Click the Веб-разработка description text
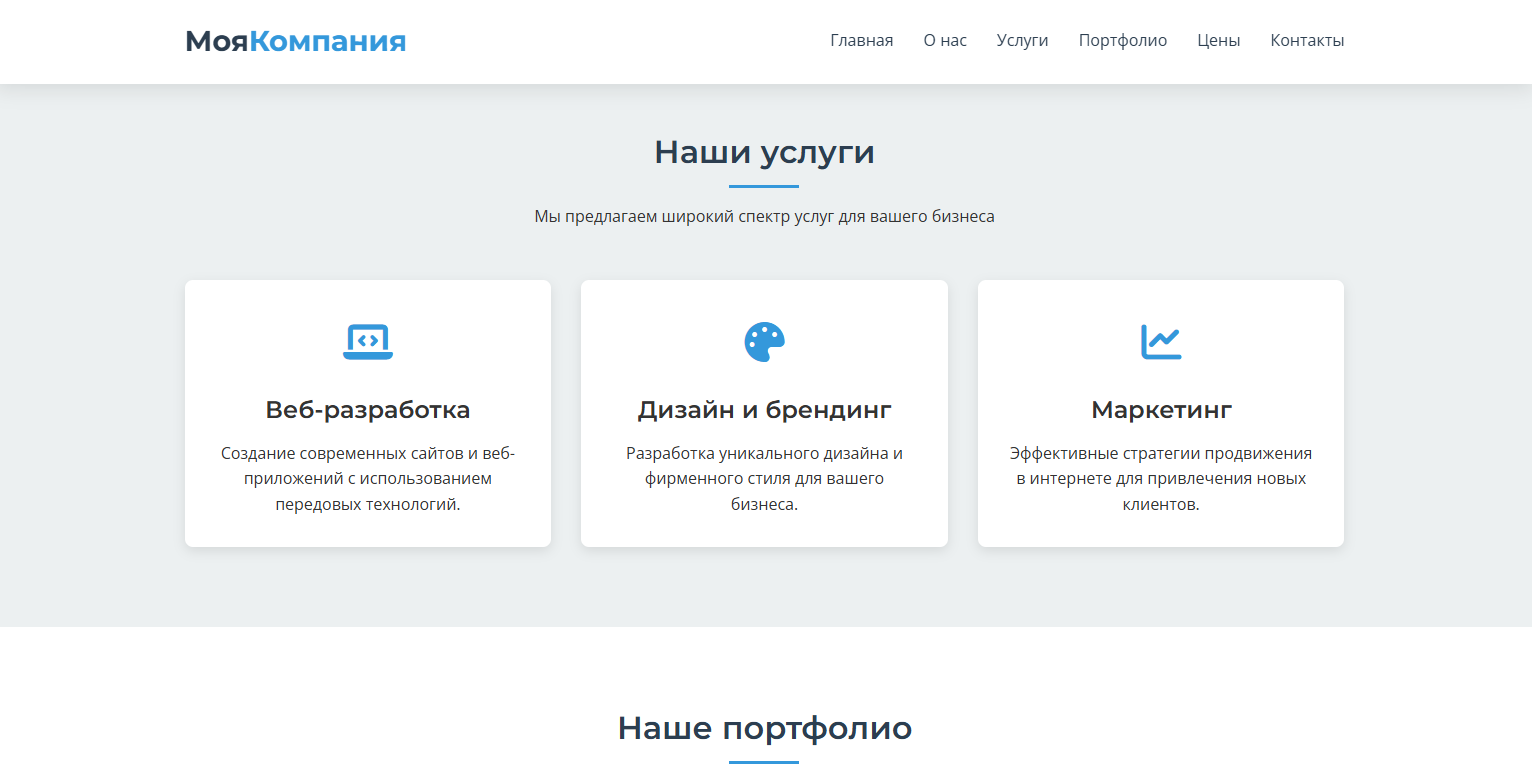Image resolution: width=1532 pixels, height=772 pixels. click(x=367, y=479)
